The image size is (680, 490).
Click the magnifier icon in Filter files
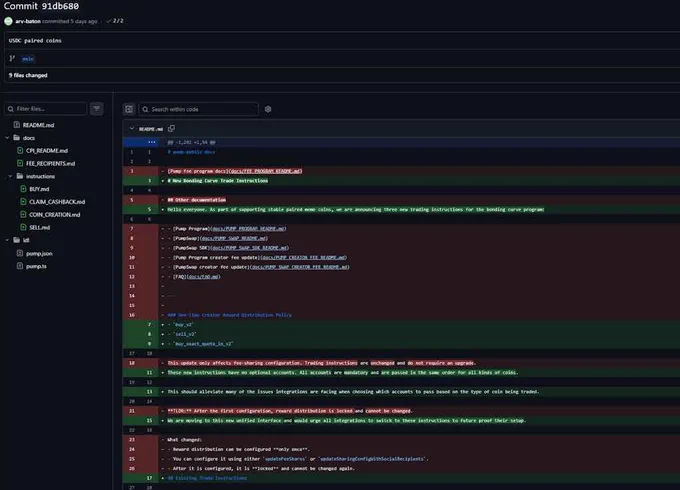point(11,109)
